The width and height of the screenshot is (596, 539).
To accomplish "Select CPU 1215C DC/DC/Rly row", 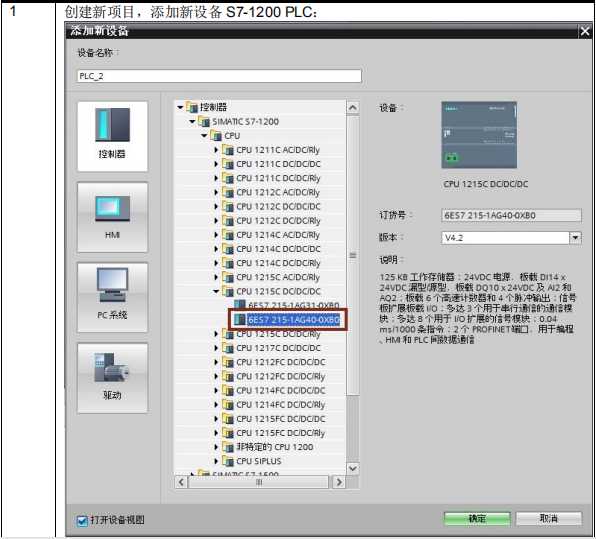I will [x=260, y=334].
